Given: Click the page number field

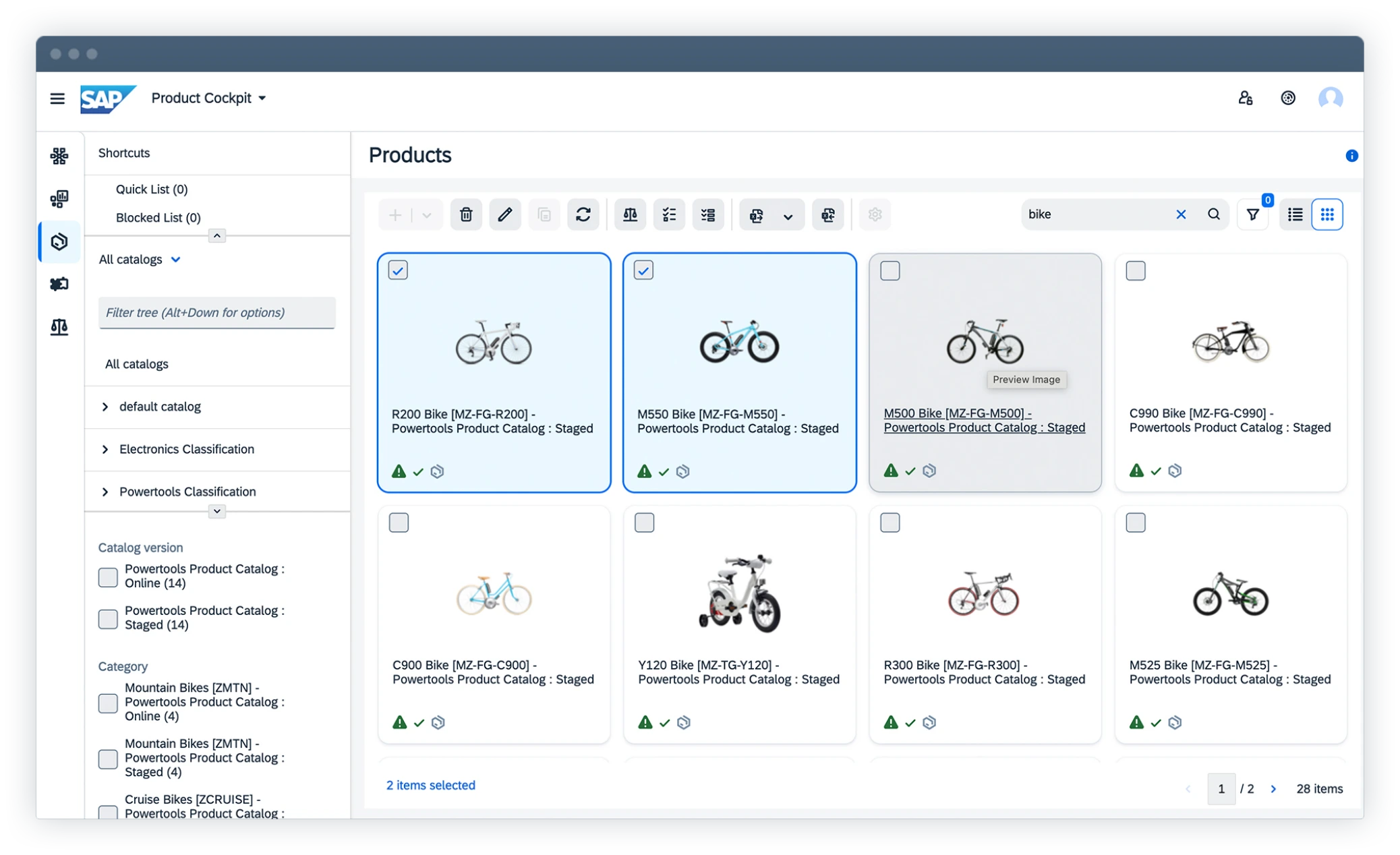Looking at the screenshot, I should click(1221, 789).
